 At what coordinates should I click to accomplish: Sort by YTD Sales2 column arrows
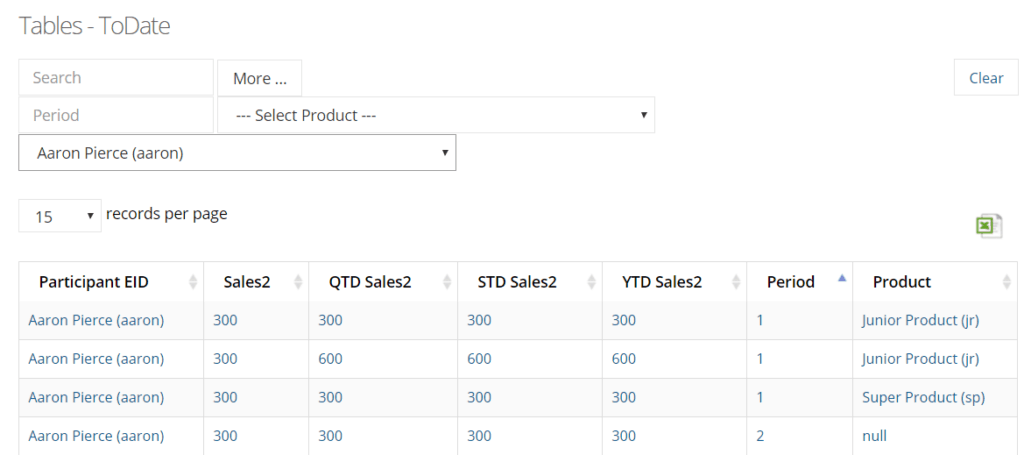coord(737,282)
